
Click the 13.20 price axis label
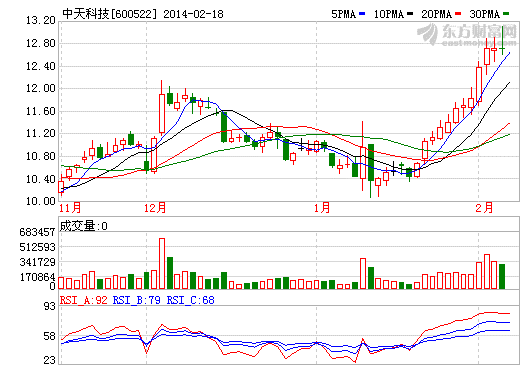(x=41, y=20)
